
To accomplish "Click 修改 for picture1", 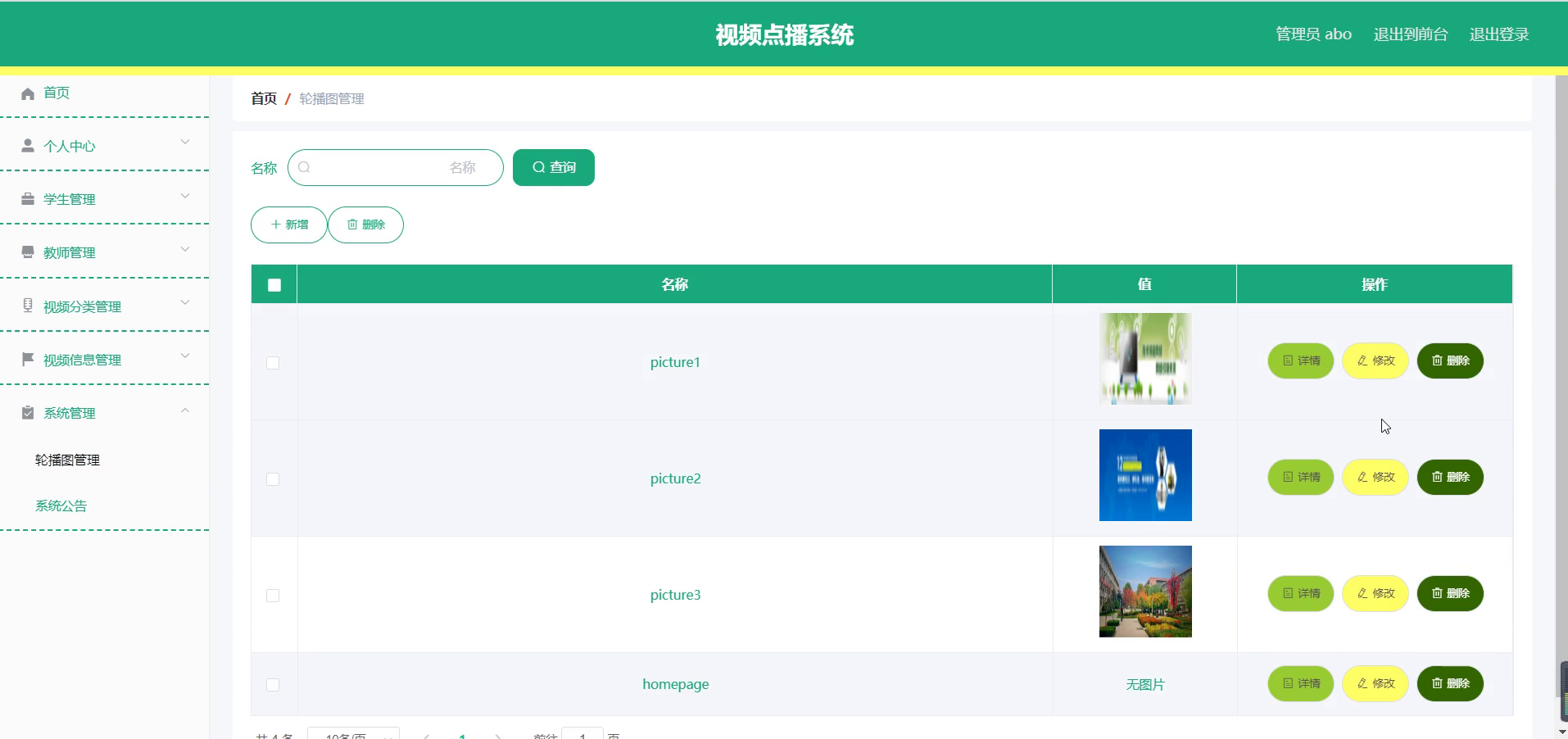I will [1375, 360].
